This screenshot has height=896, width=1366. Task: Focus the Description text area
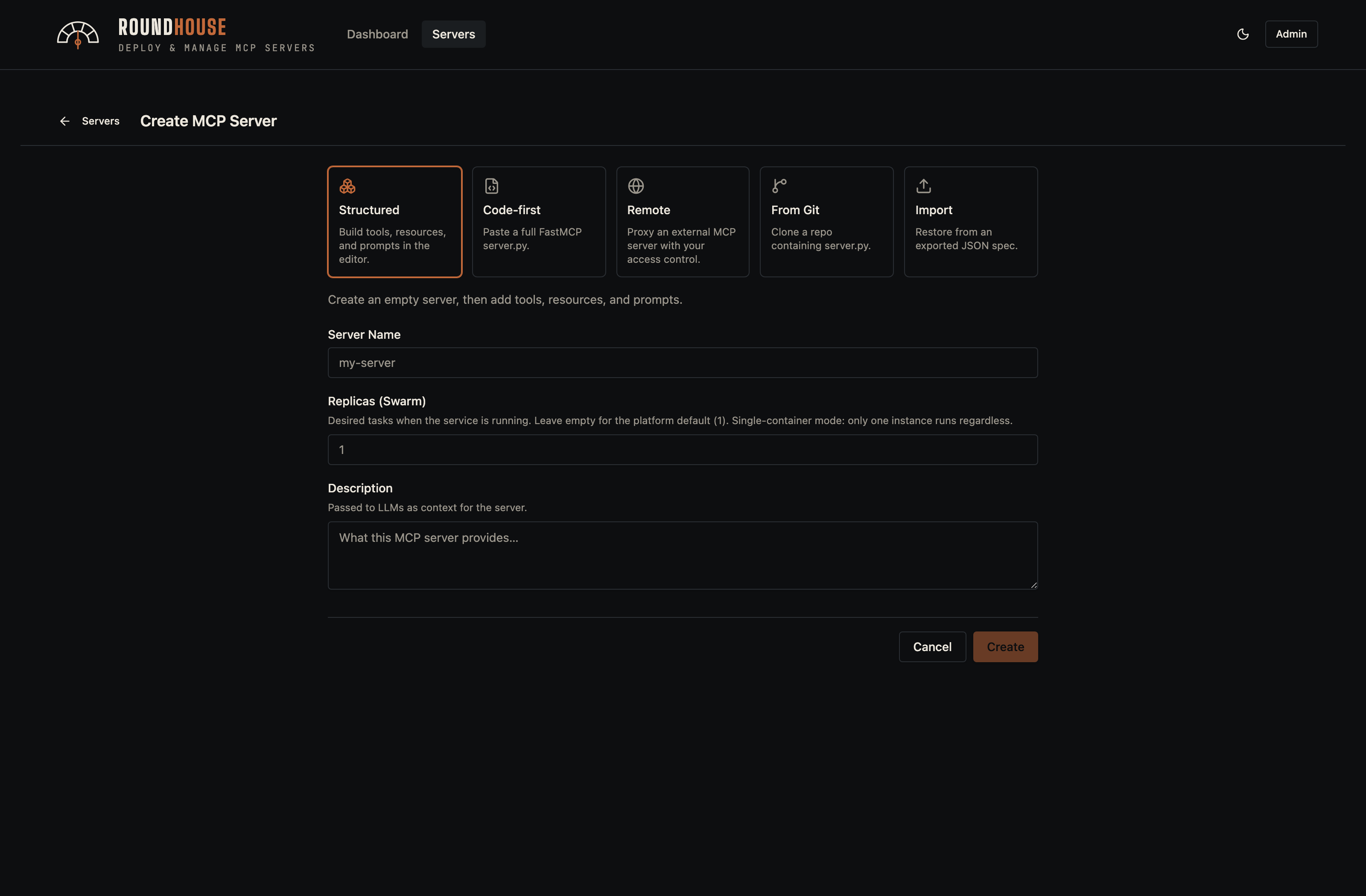point(683,555)
